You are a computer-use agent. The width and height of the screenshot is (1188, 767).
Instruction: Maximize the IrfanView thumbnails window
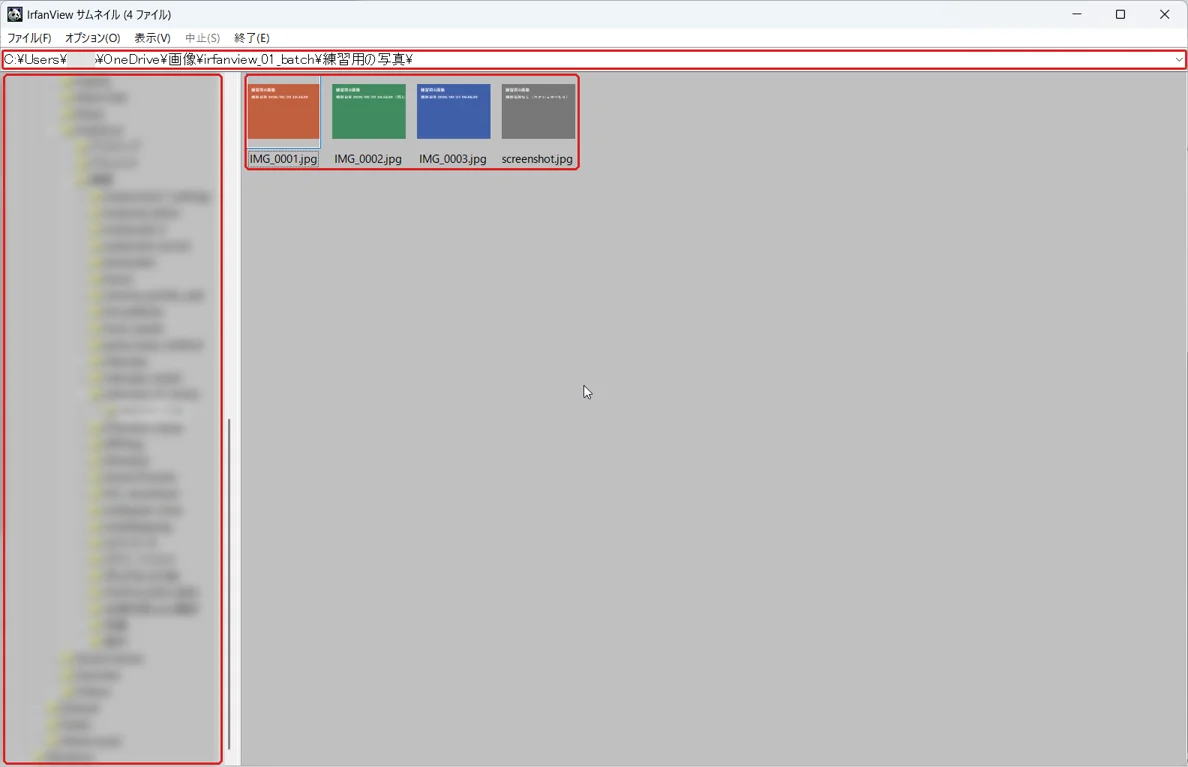point(1121,14)
